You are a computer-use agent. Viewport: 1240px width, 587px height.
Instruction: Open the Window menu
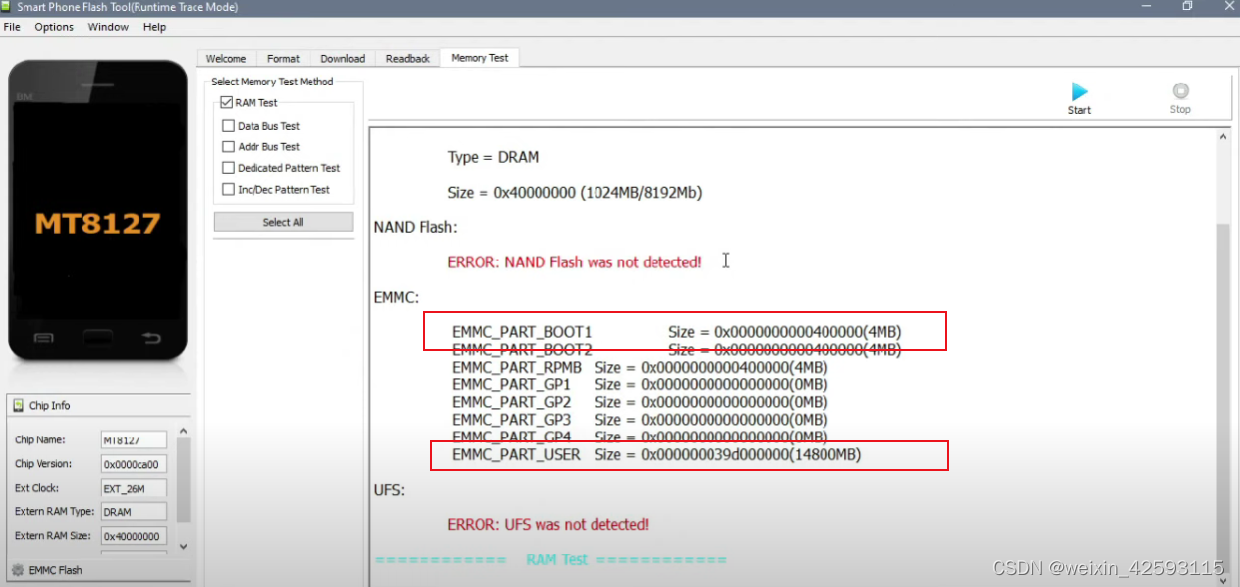click(x=108, y=27)
